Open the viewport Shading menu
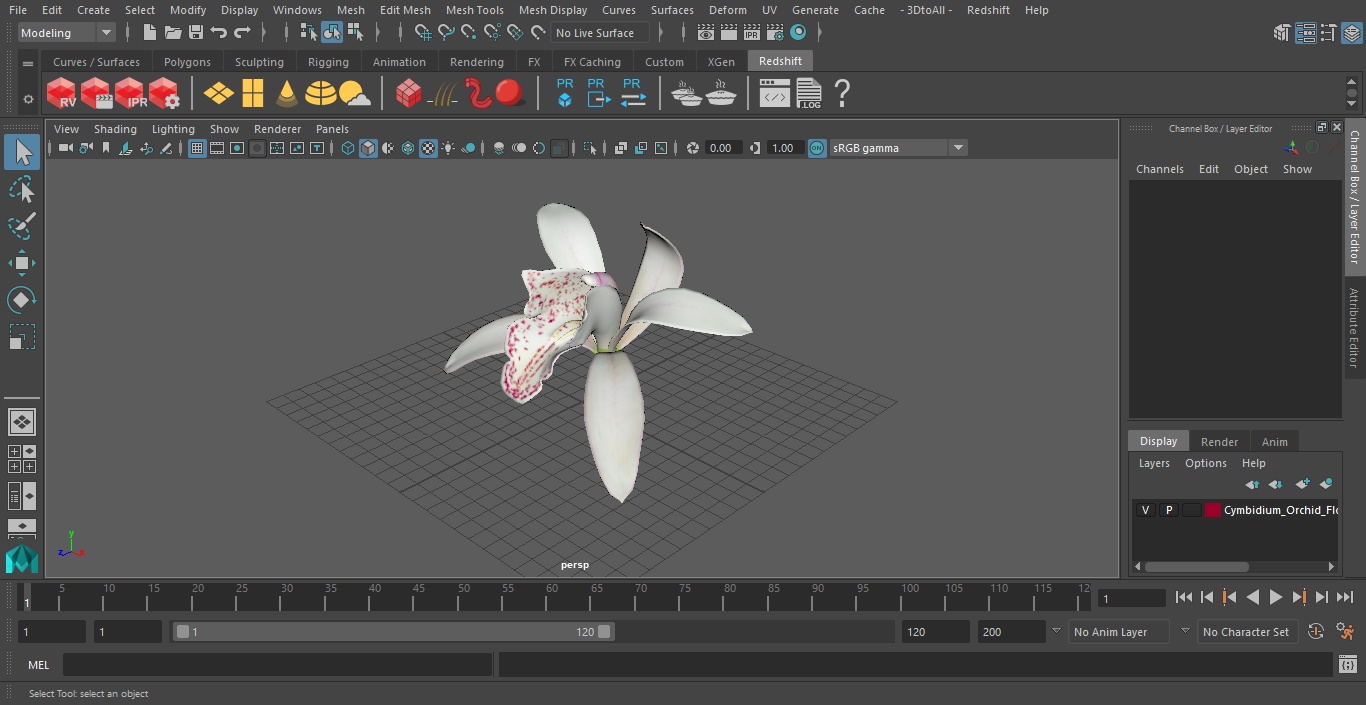This screenshot has height=705, width=1366. [115, 129]
